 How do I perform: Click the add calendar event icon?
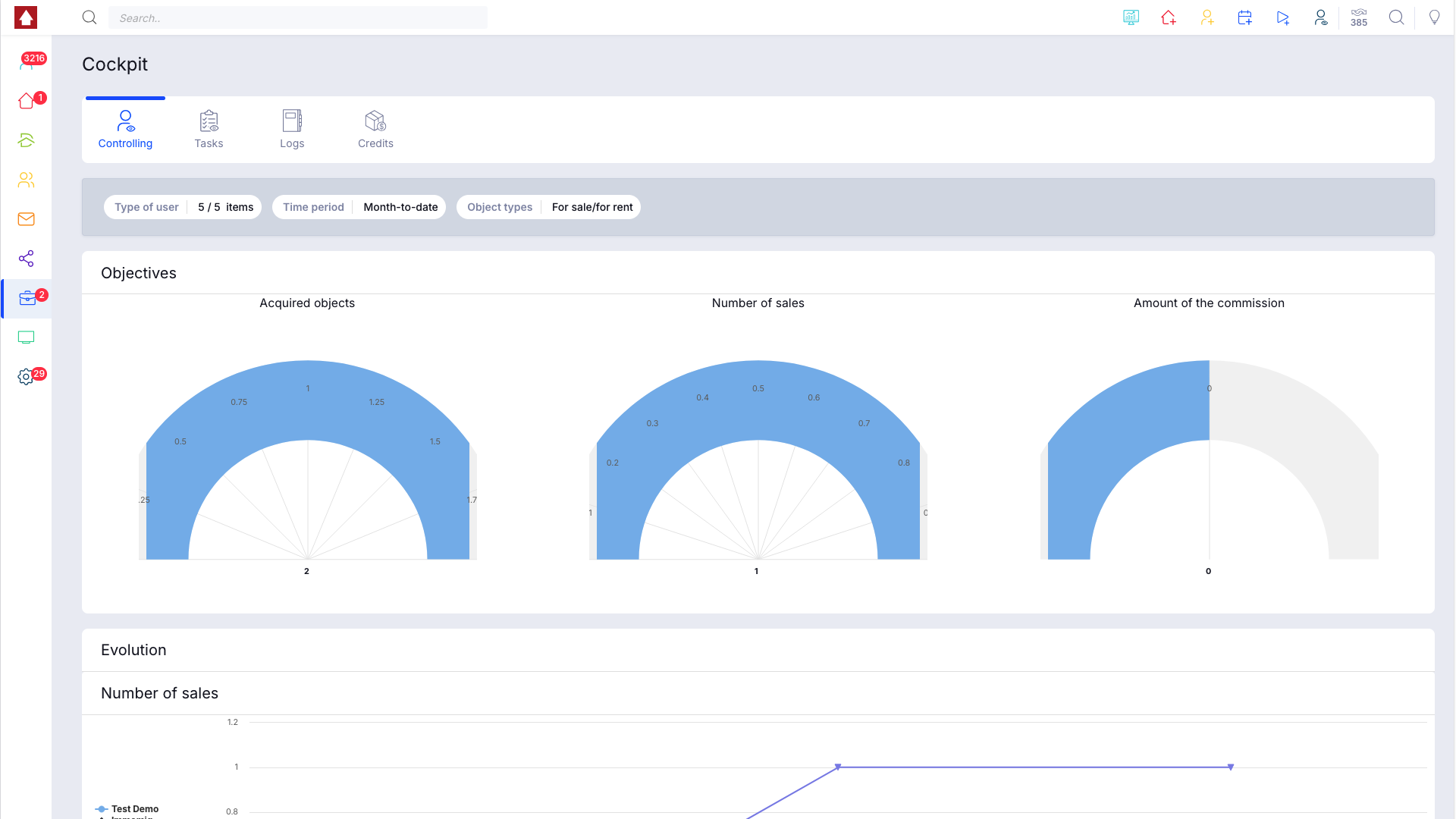[x=1244, y=17]
